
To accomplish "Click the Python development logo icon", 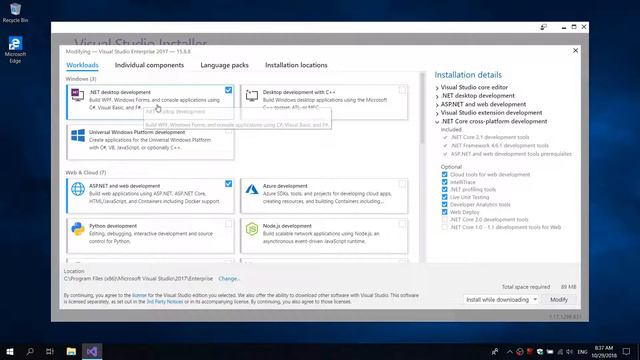I will click(78, 229).
